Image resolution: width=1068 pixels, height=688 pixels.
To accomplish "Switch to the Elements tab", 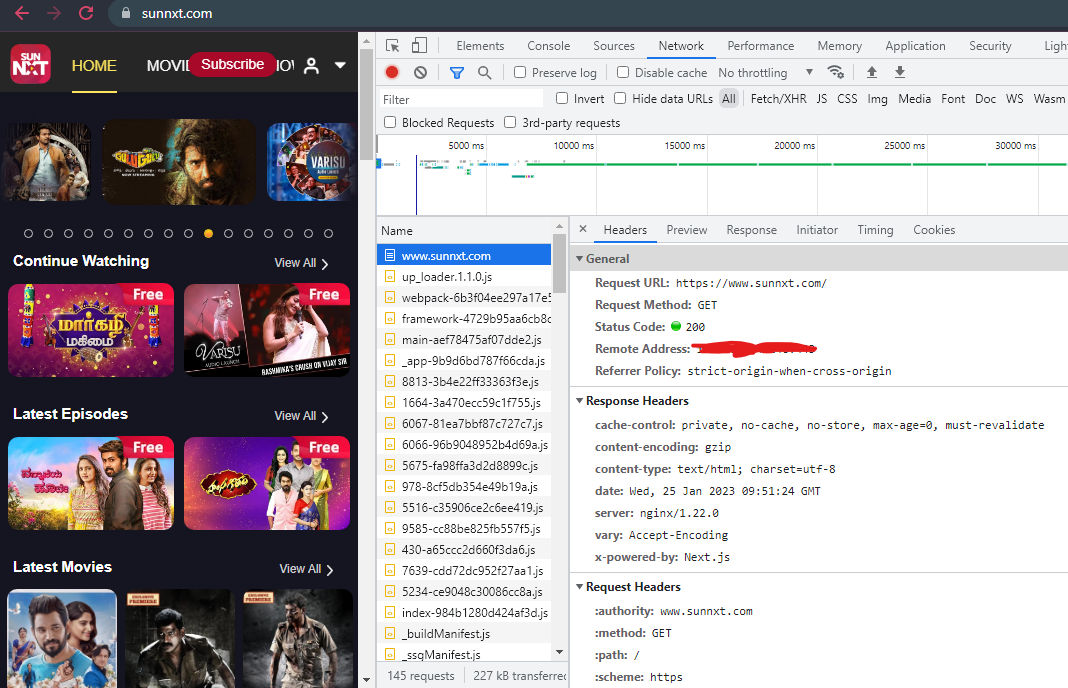I will pyautogui.click(x=480, y=46).
